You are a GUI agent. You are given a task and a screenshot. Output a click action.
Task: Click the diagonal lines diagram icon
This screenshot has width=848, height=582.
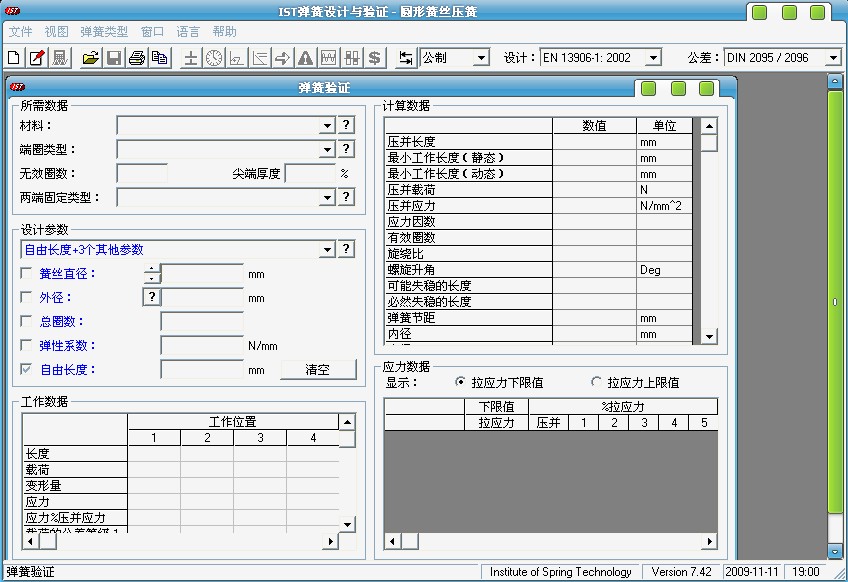pyautogui.click(x=260, y=57)
